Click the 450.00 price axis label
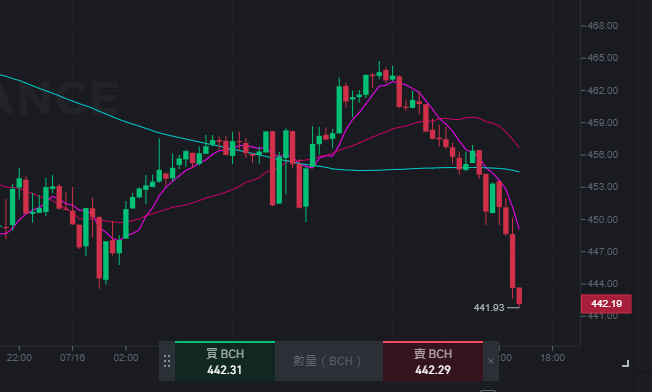Viewport: 652px width, 392px height. click(603, 219)
